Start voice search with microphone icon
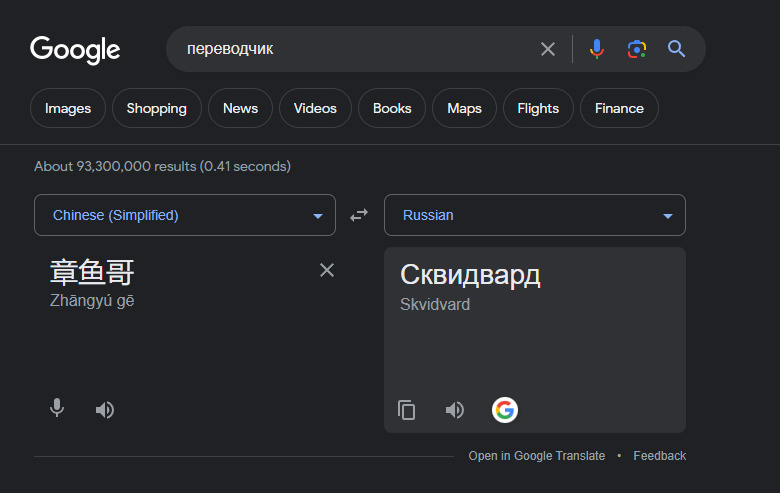The height and width of the screenshot is (493, 780). 597,49
